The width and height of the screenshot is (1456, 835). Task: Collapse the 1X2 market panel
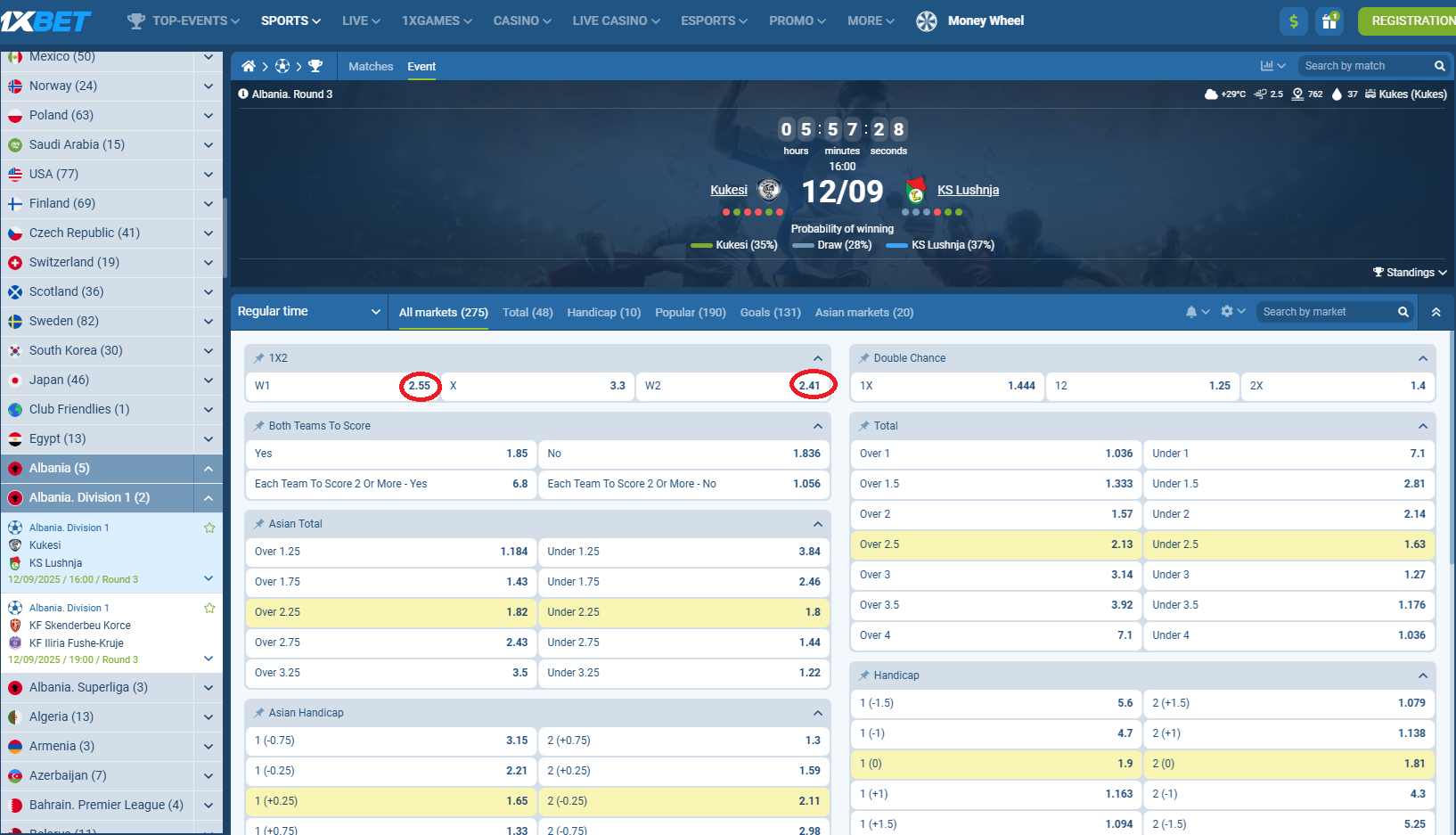tap(818, 358)
